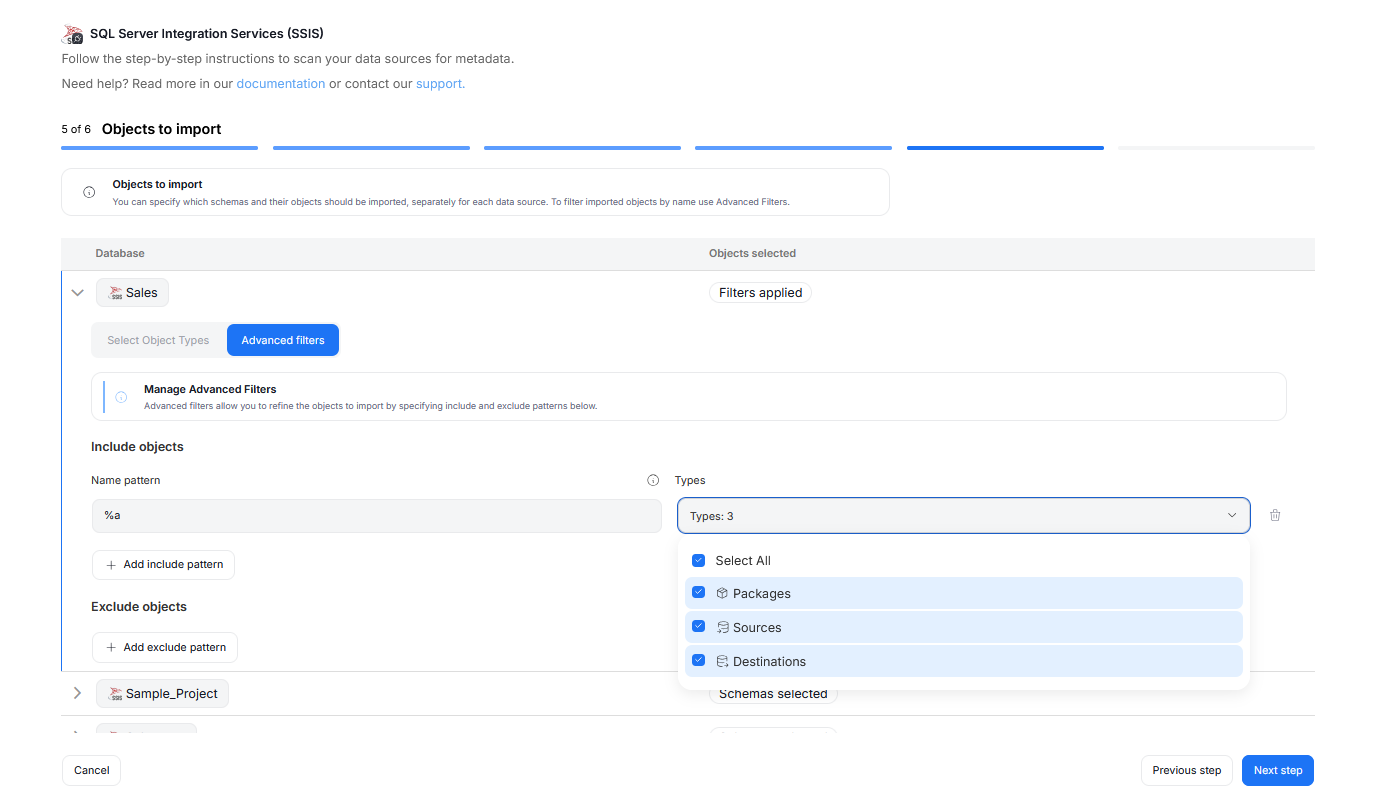The image size is (1375, 796).
Task: Uncheck the Sources checkbox
Action: tap(699, 627)
